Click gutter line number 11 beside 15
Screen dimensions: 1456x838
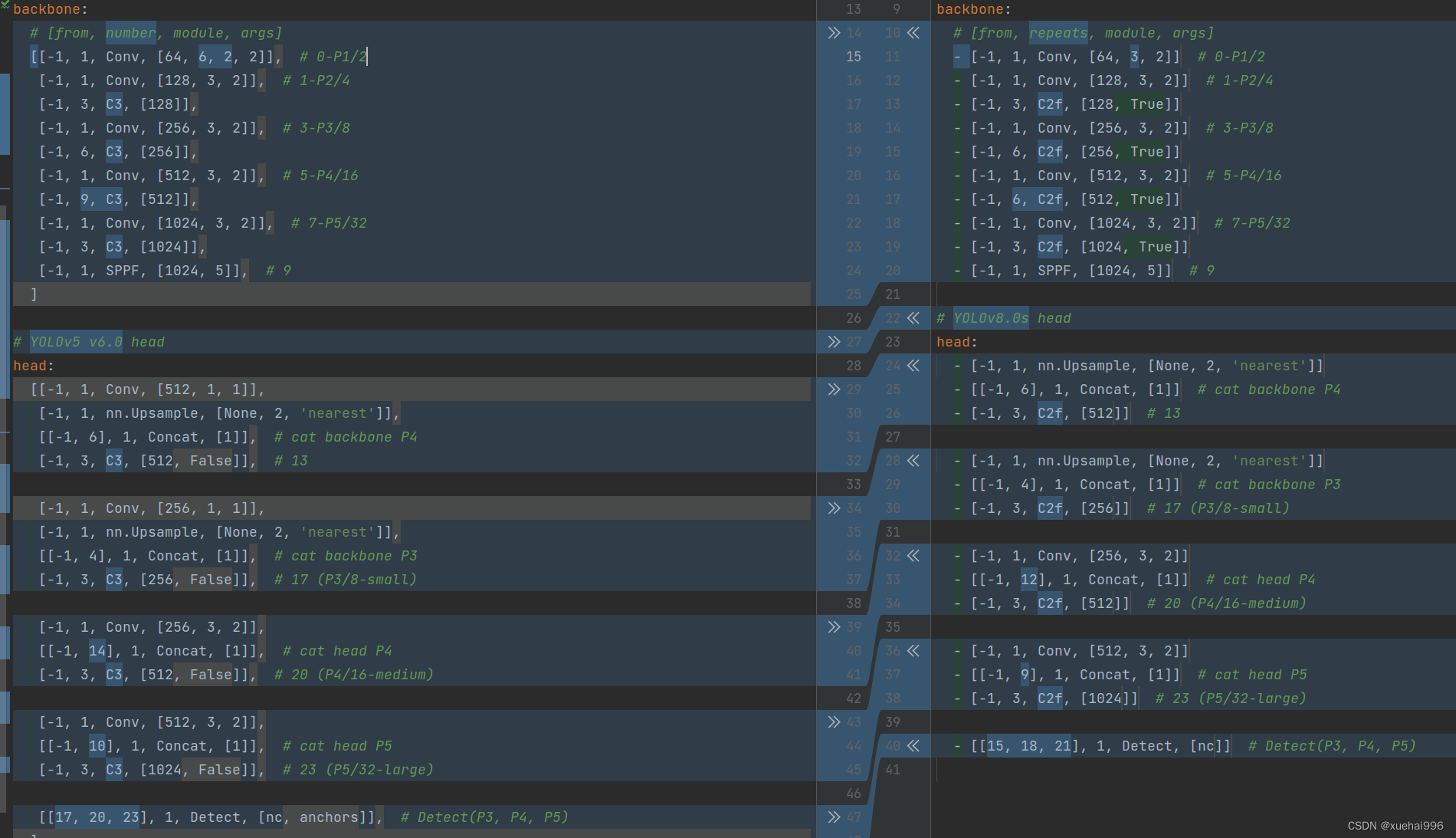point(893,57)
